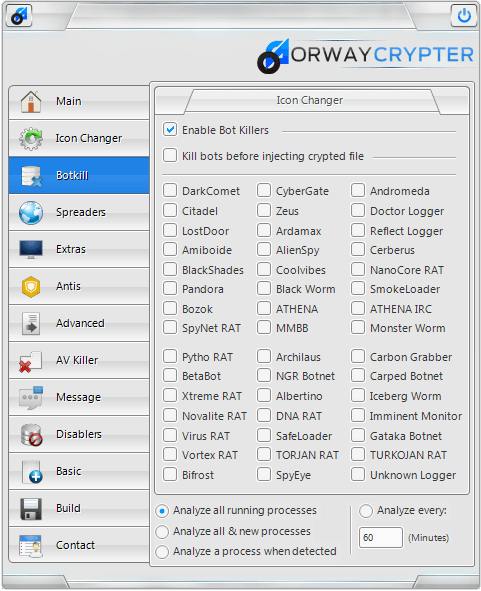Click the database icon beside Botkill
The height and width of the screenshot is (591, 481).
click(32, 176)
